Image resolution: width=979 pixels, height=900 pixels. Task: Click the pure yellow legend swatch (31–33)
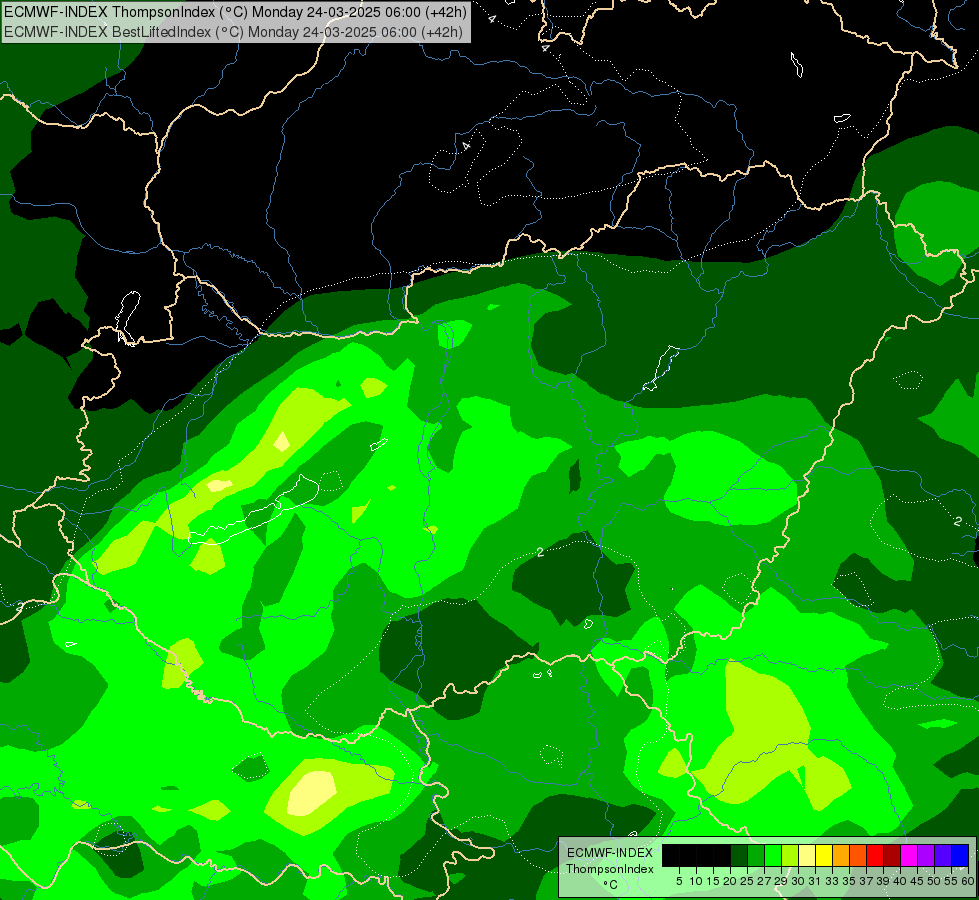pyautogui.click(x=824, y=856)
